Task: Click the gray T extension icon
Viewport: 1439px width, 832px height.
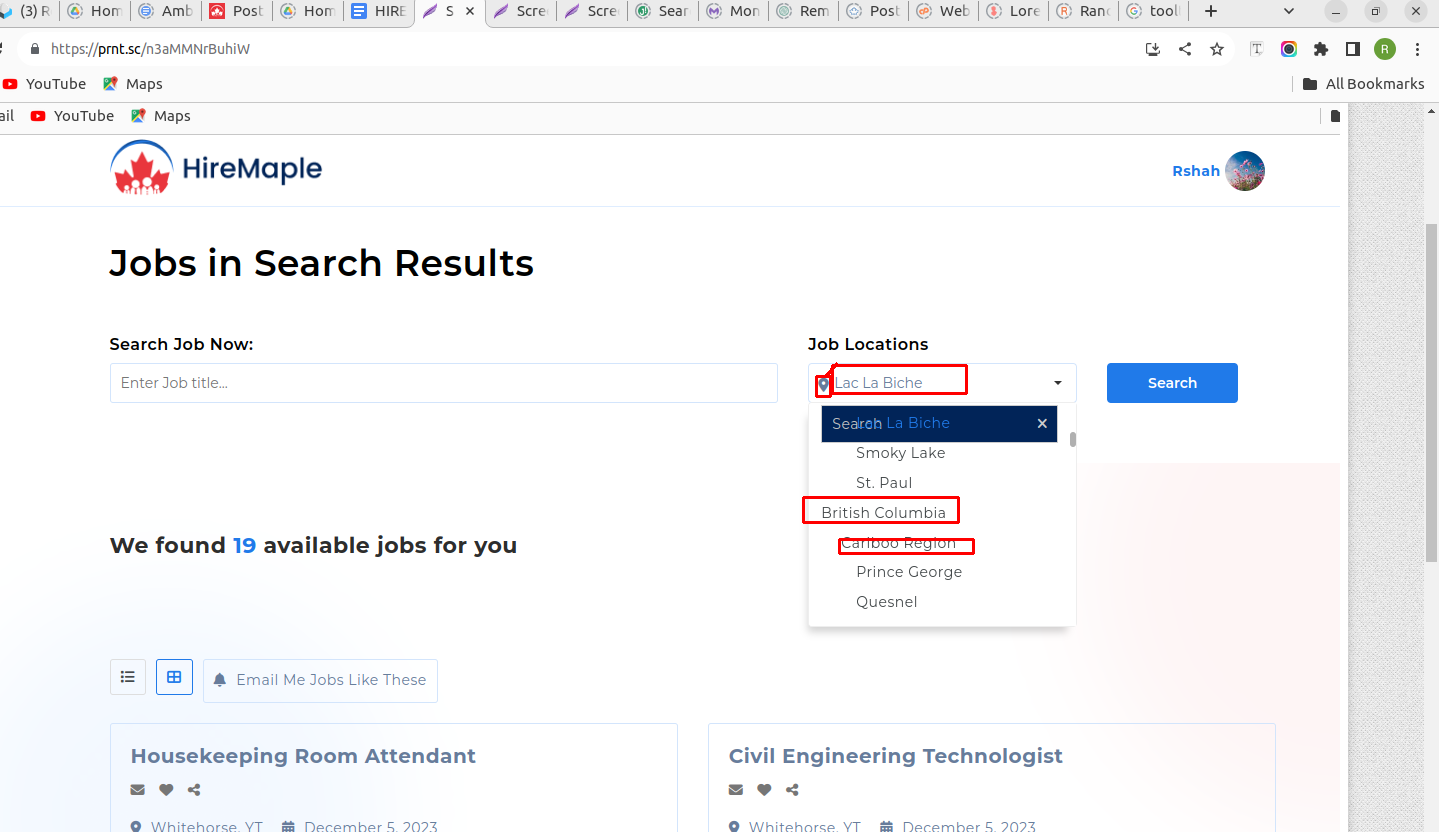Action: [1257, 49]
